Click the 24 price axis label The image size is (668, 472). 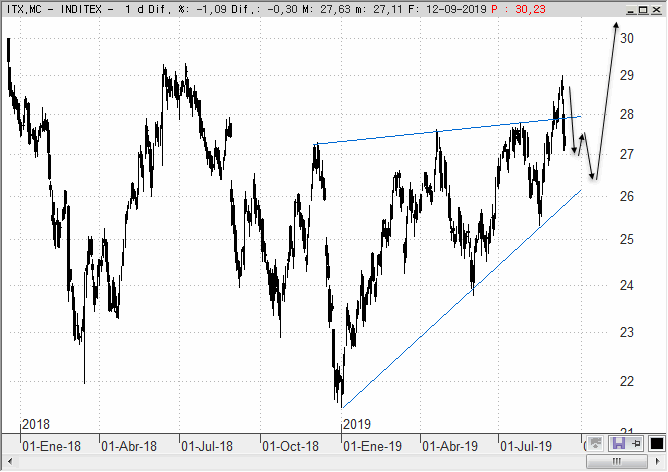pos(627,285)
